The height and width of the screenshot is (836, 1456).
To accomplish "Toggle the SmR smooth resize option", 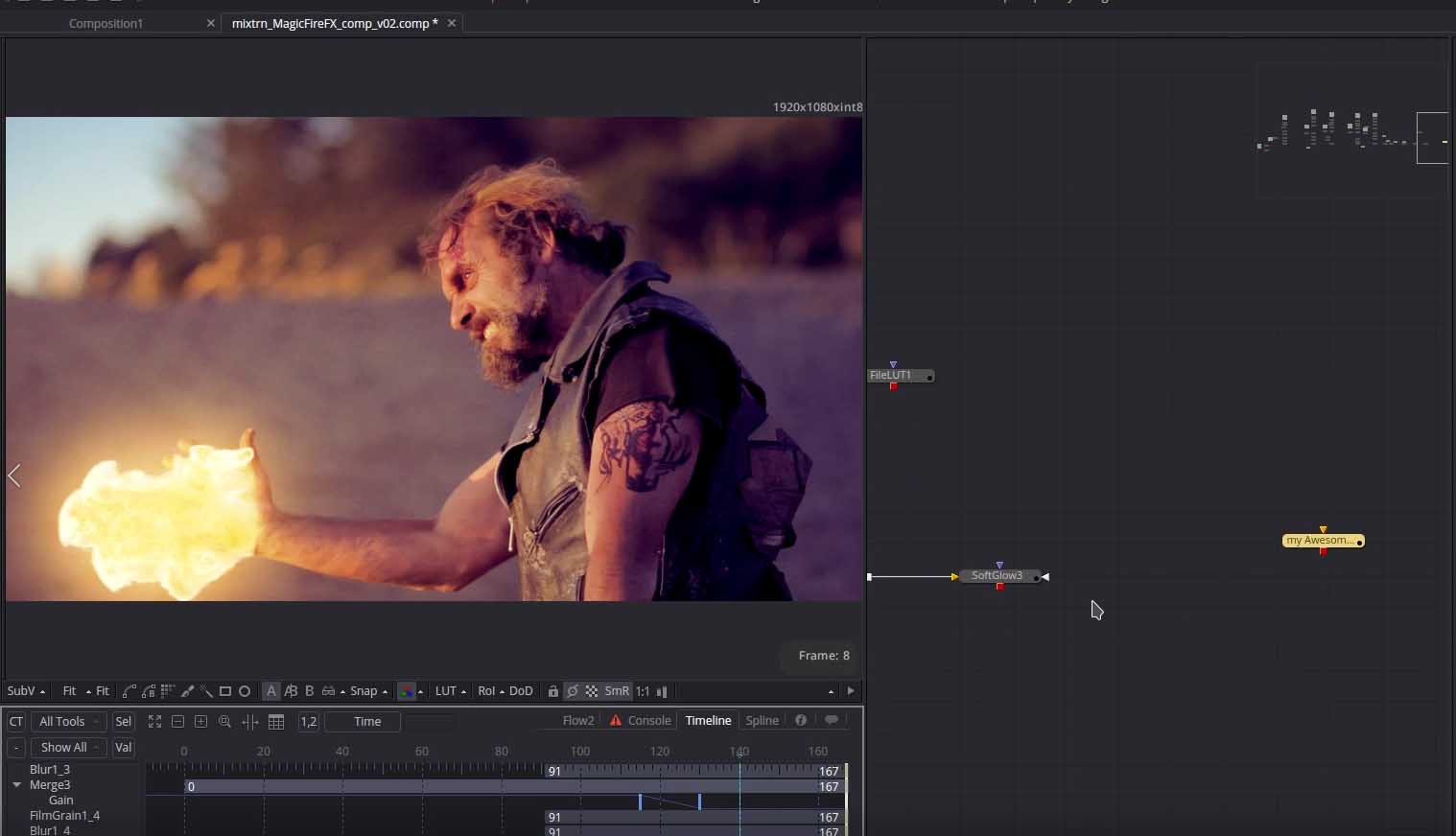I will coord(617,691).
